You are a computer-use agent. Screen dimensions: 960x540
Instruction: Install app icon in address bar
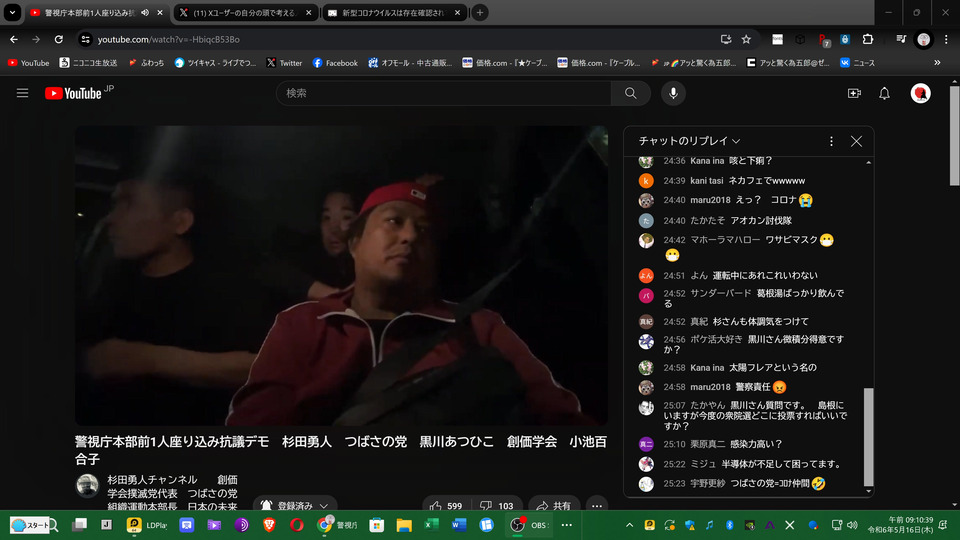[x=726, y=39]
